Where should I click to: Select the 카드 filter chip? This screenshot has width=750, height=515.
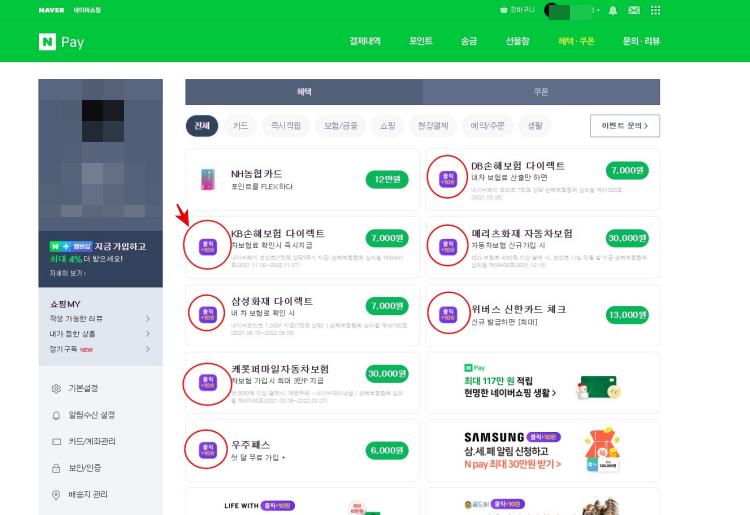[x=240, y=126]
